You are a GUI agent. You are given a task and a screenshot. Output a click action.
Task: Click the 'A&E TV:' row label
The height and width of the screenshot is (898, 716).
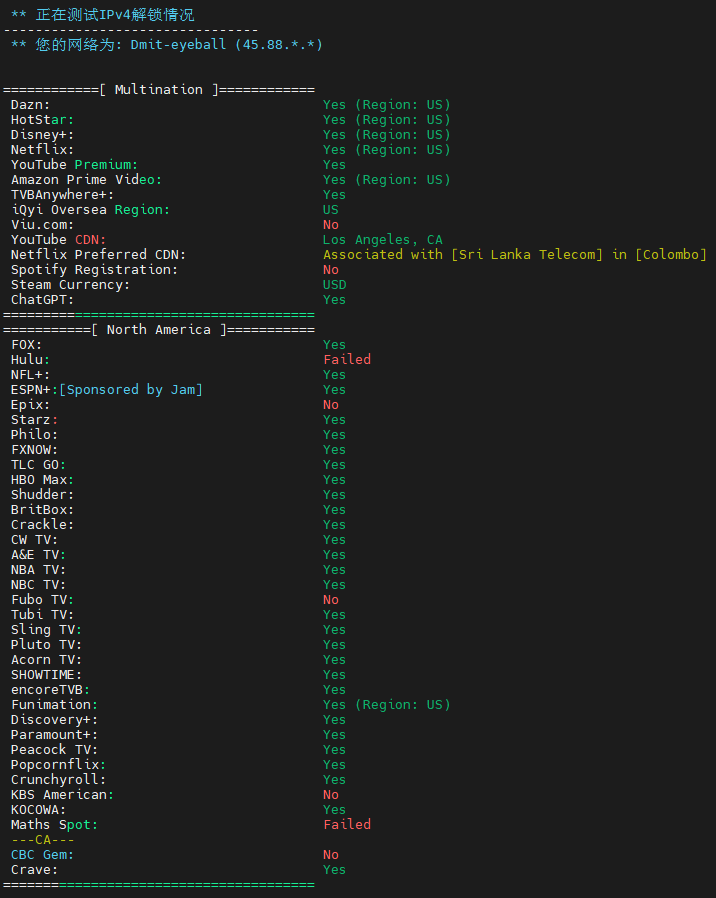(x=38, y=555)
